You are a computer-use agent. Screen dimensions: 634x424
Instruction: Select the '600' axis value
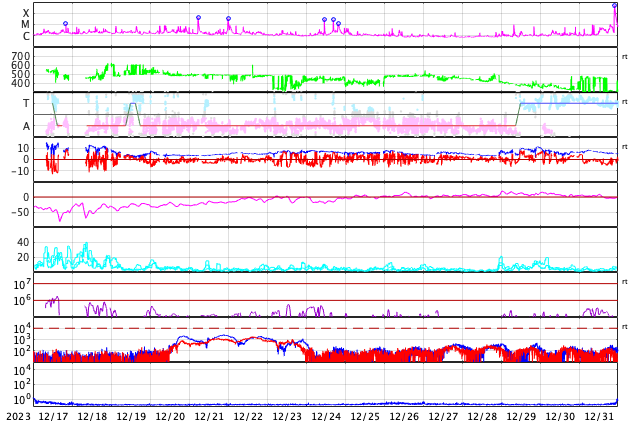pyautogui.click(x=20, y=65)
